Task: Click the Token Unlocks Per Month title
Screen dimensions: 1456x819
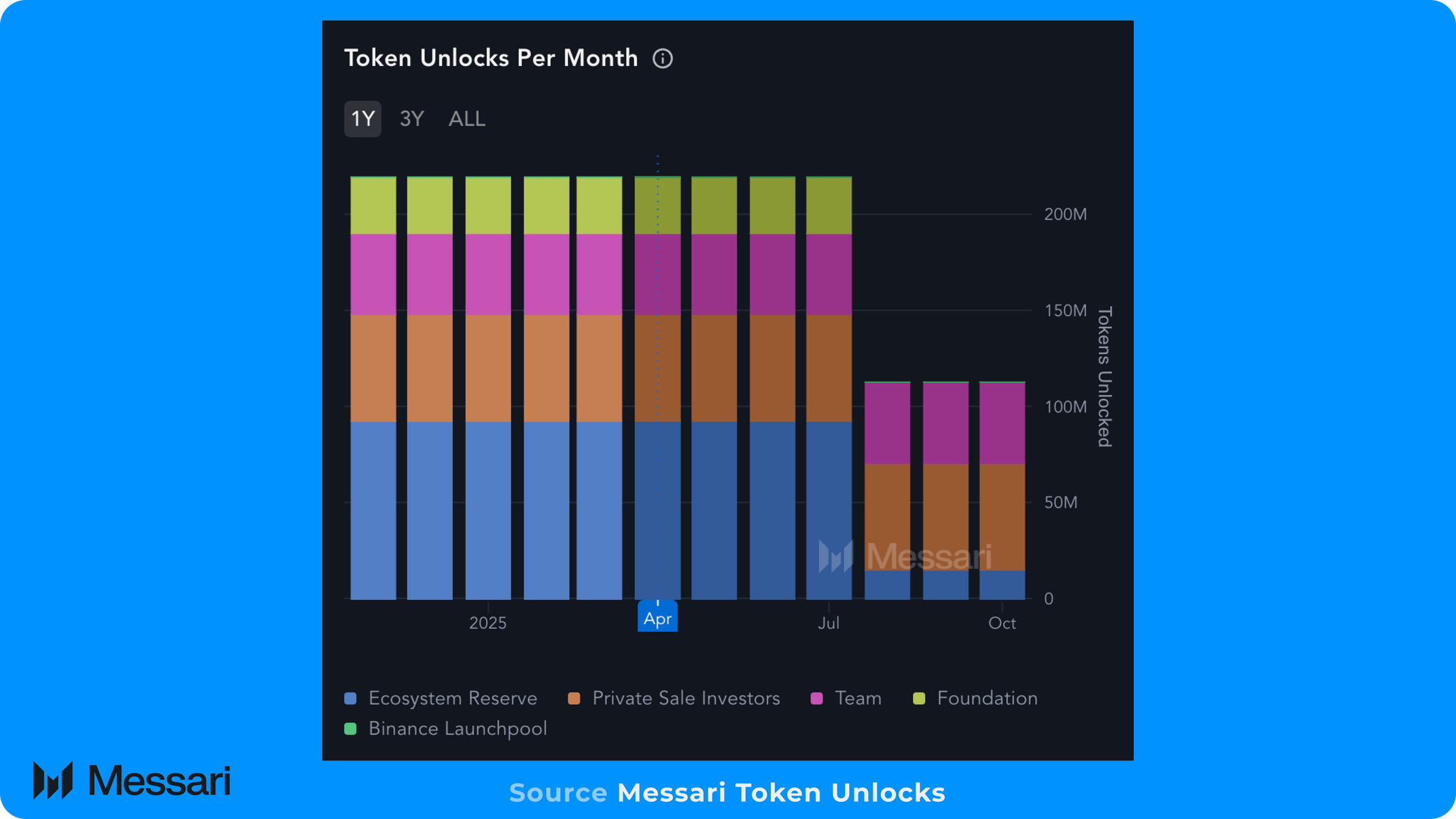Action: (491, 58)
